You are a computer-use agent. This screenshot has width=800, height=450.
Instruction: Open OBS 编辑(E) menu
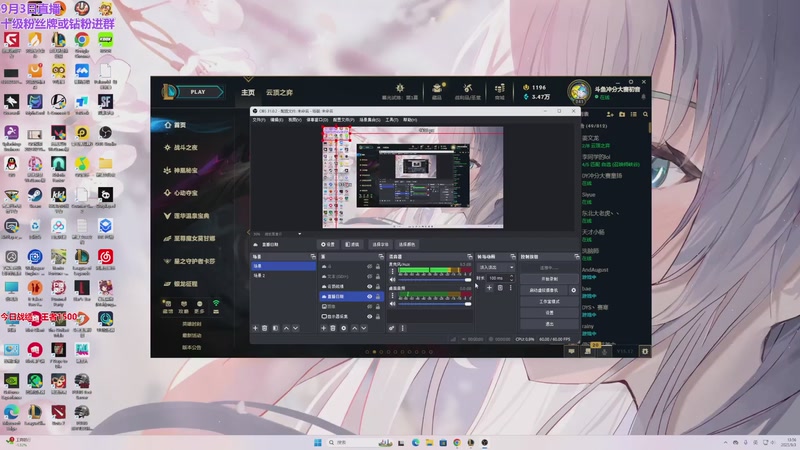click(277, 120)
